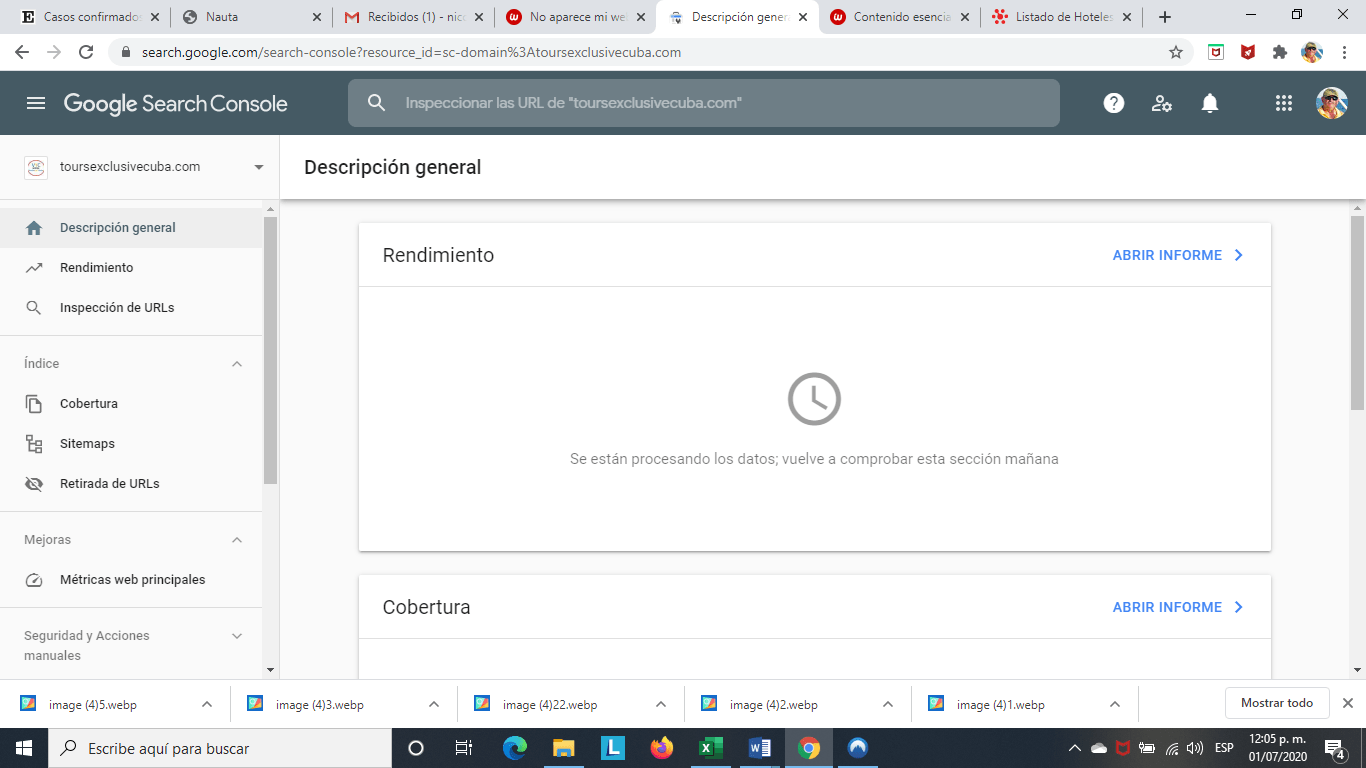Open Word from the taskbar

coord(760,748)
